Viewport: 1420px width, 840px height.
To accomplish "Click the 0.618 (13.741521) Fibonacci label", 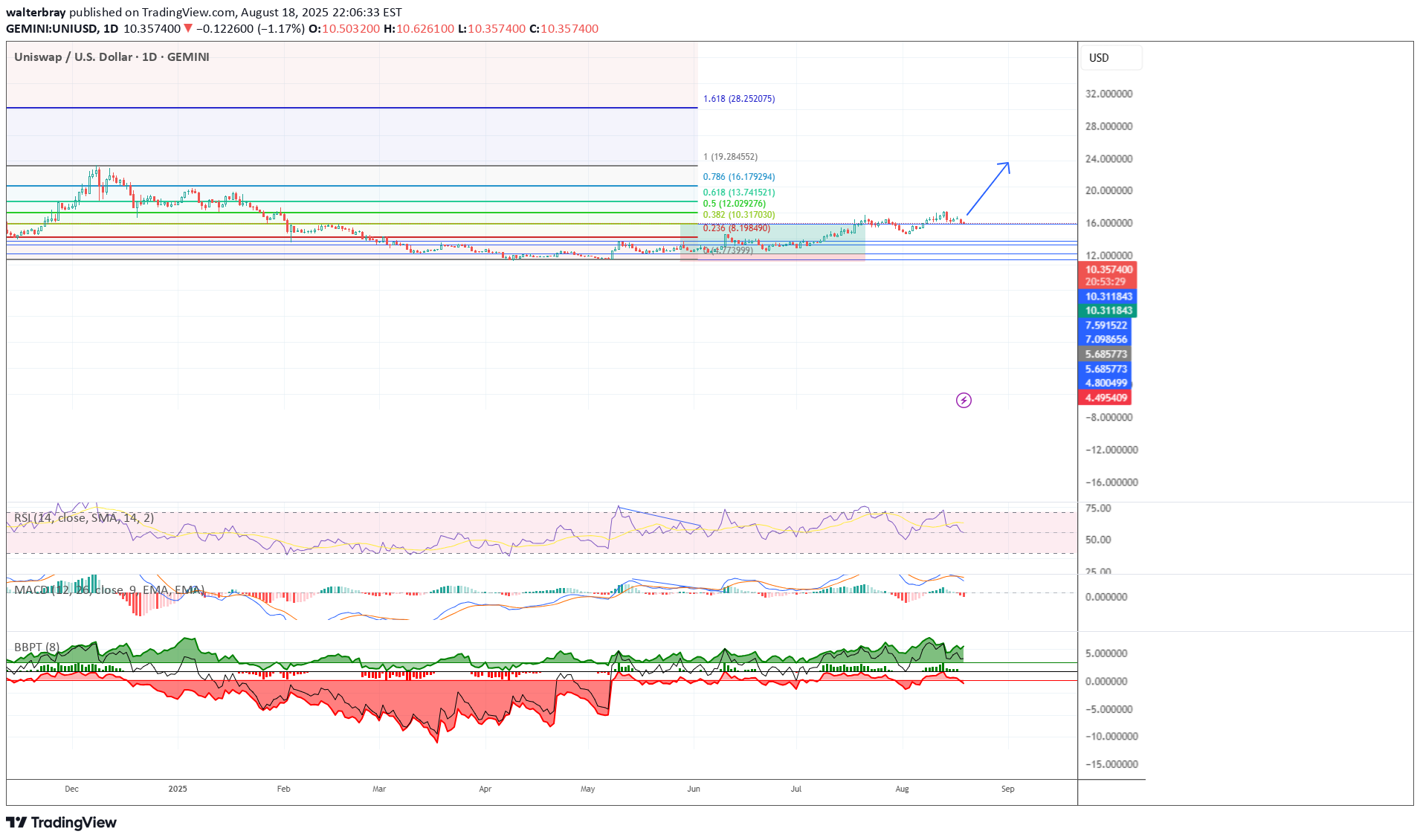I will pos(739,193).
